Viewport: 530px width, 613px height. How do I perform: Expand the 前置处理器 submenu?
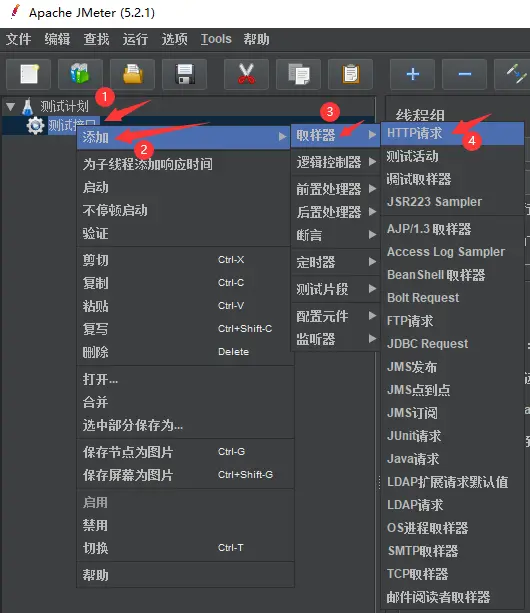click(x=336, y=189)
